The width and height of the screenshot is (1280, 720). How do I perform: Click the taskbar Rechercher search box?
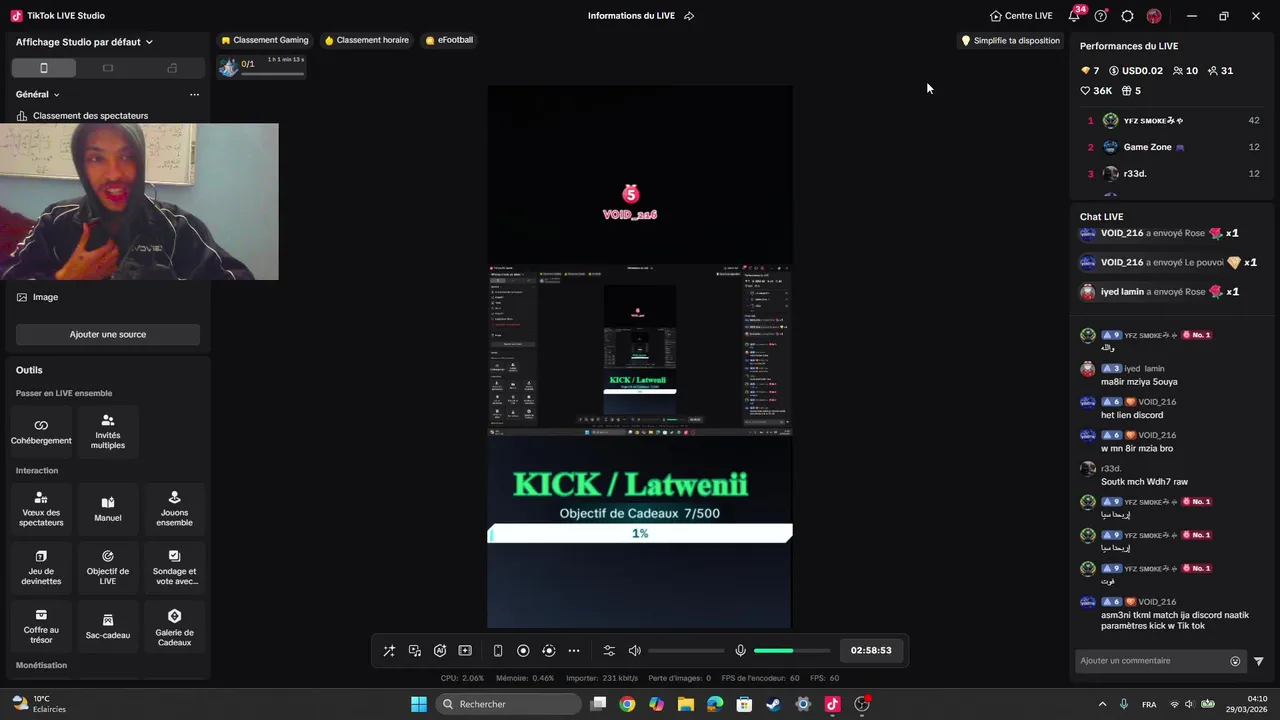click(508, 704)
